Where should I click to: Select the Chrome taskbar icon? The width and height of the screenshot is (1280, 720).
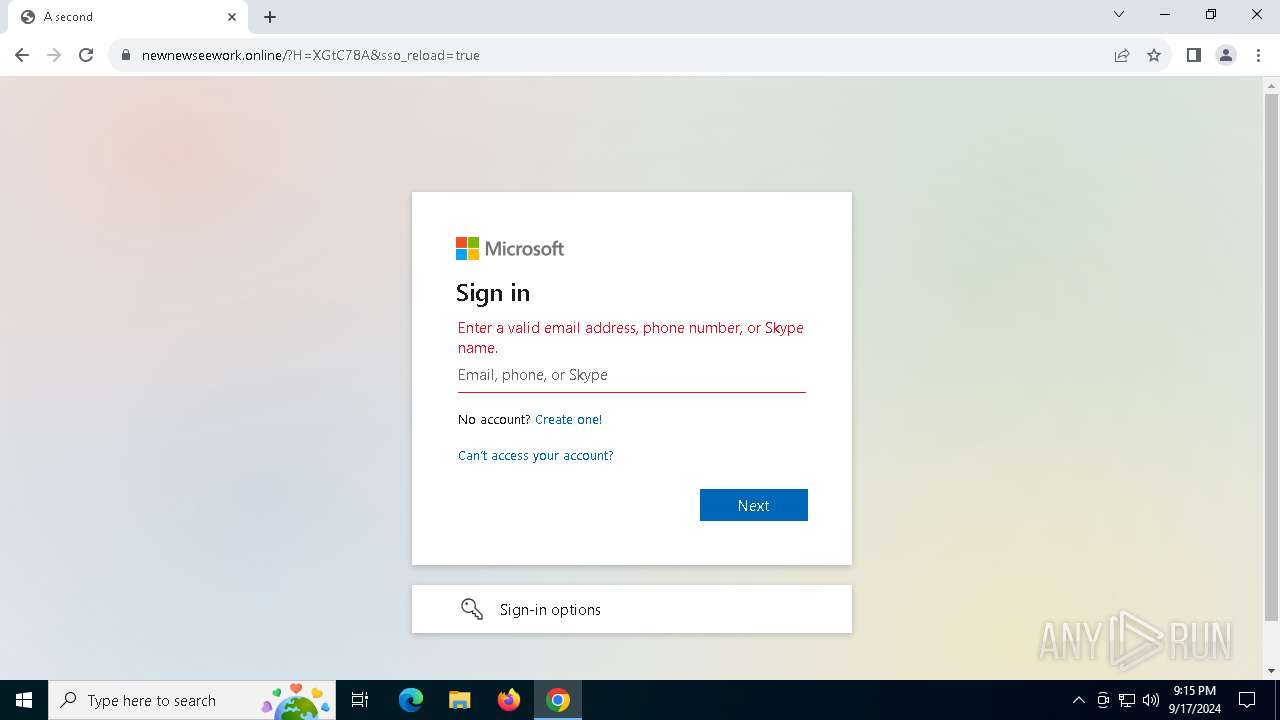coord(558,700)
